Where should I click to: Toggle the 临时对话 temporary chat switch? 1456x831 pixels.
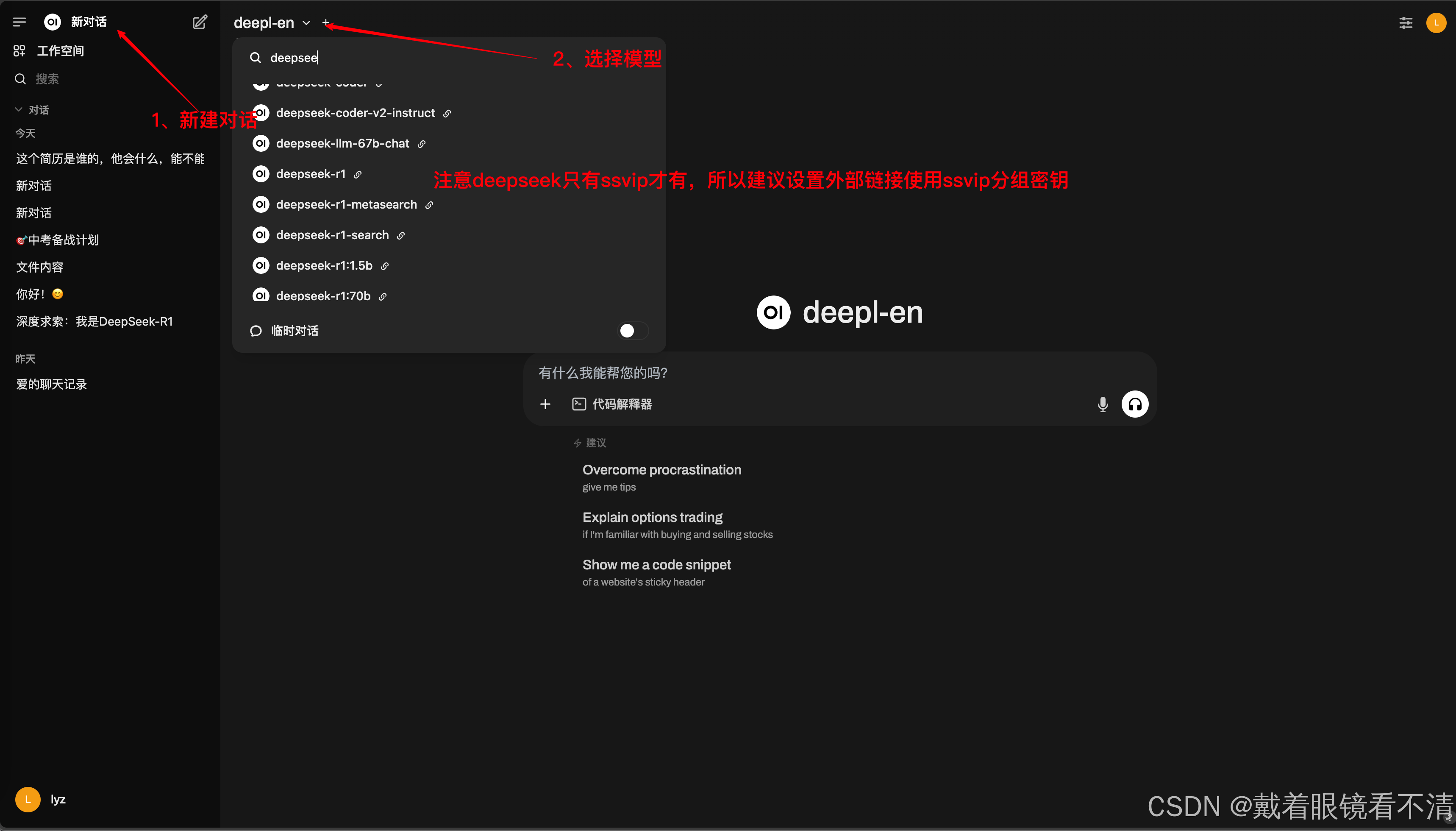click(x=633, y=330)
